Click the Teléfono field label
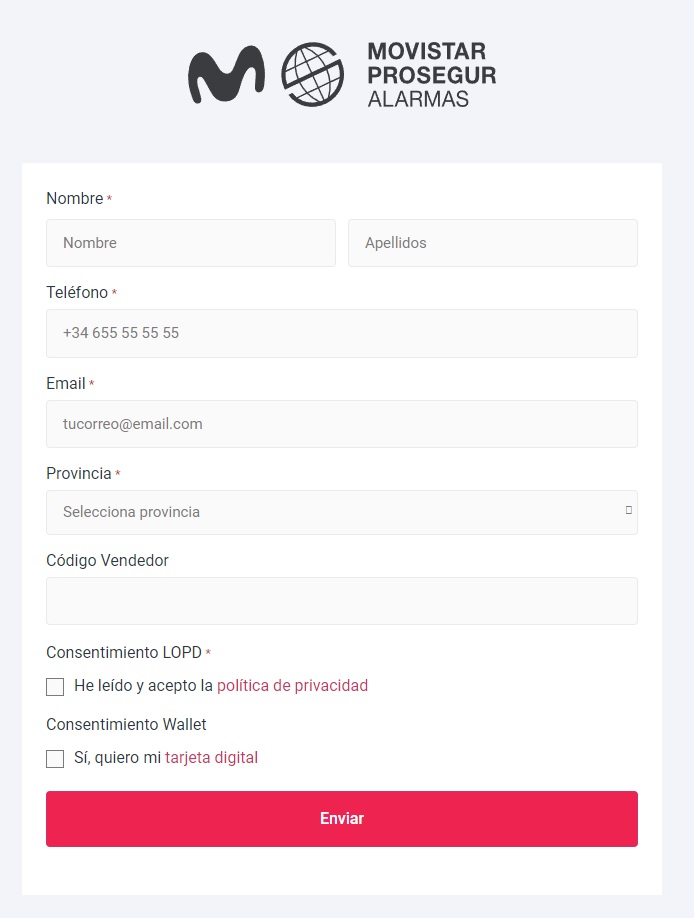This screenshot has width=694, height=918. (x=77, y=292)
